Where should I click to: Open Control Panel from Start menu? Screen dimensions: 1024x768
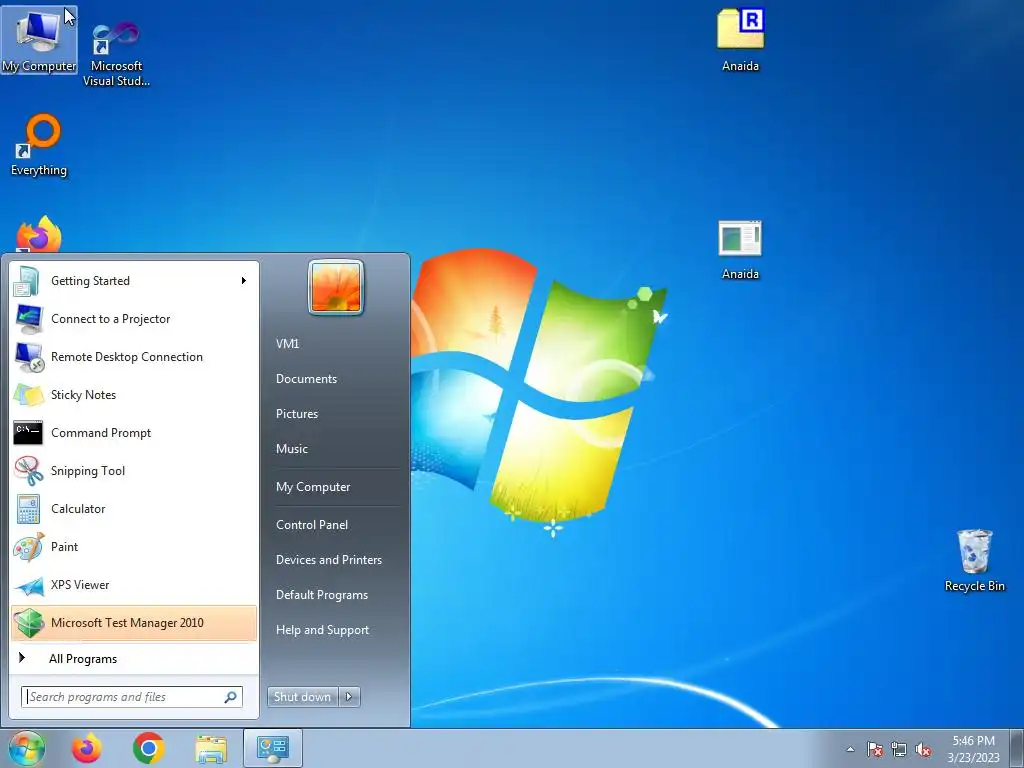[x=312, y=525]
